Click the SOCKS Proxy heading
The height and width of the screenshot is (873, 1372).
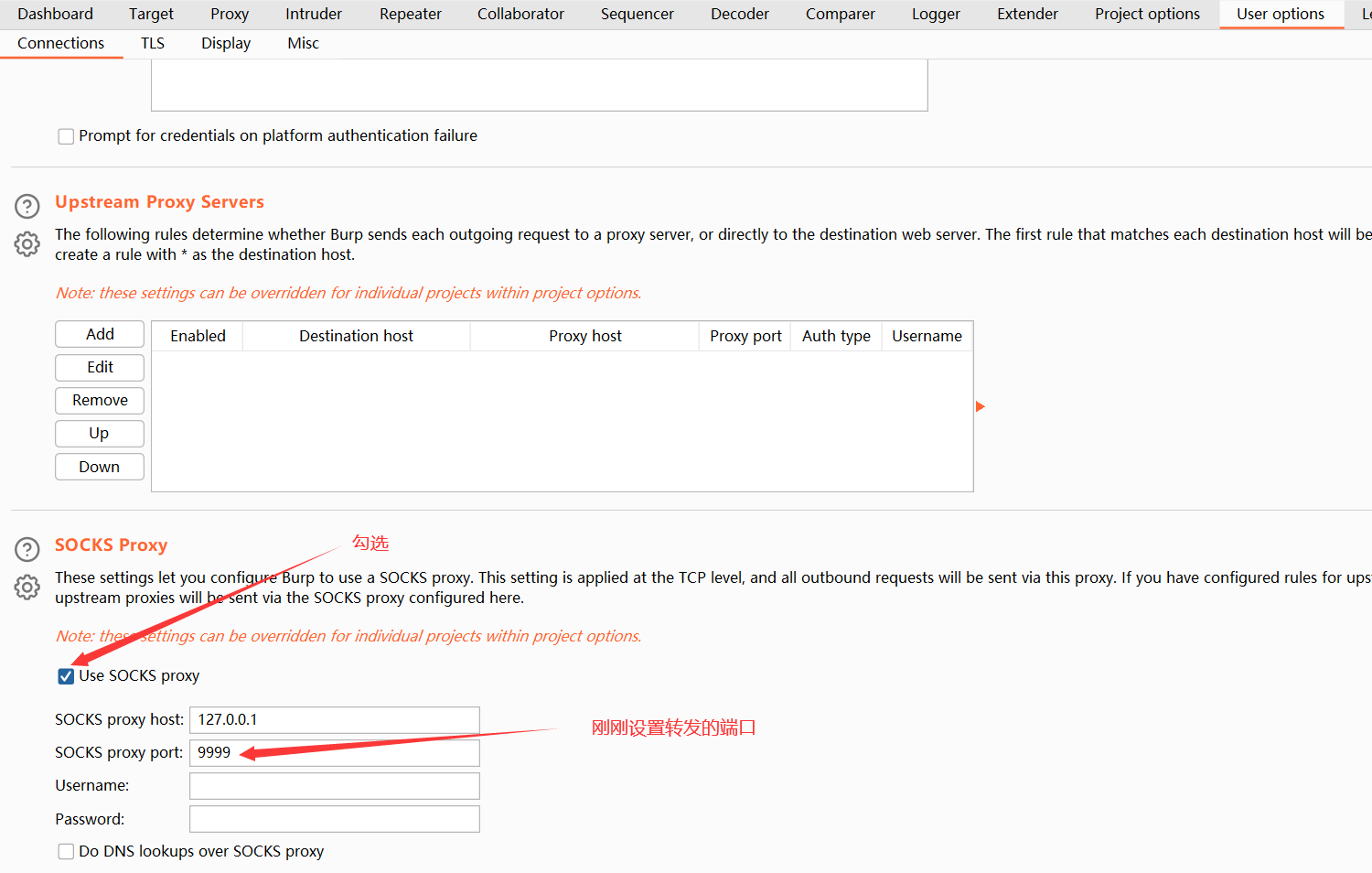[111, 545]
